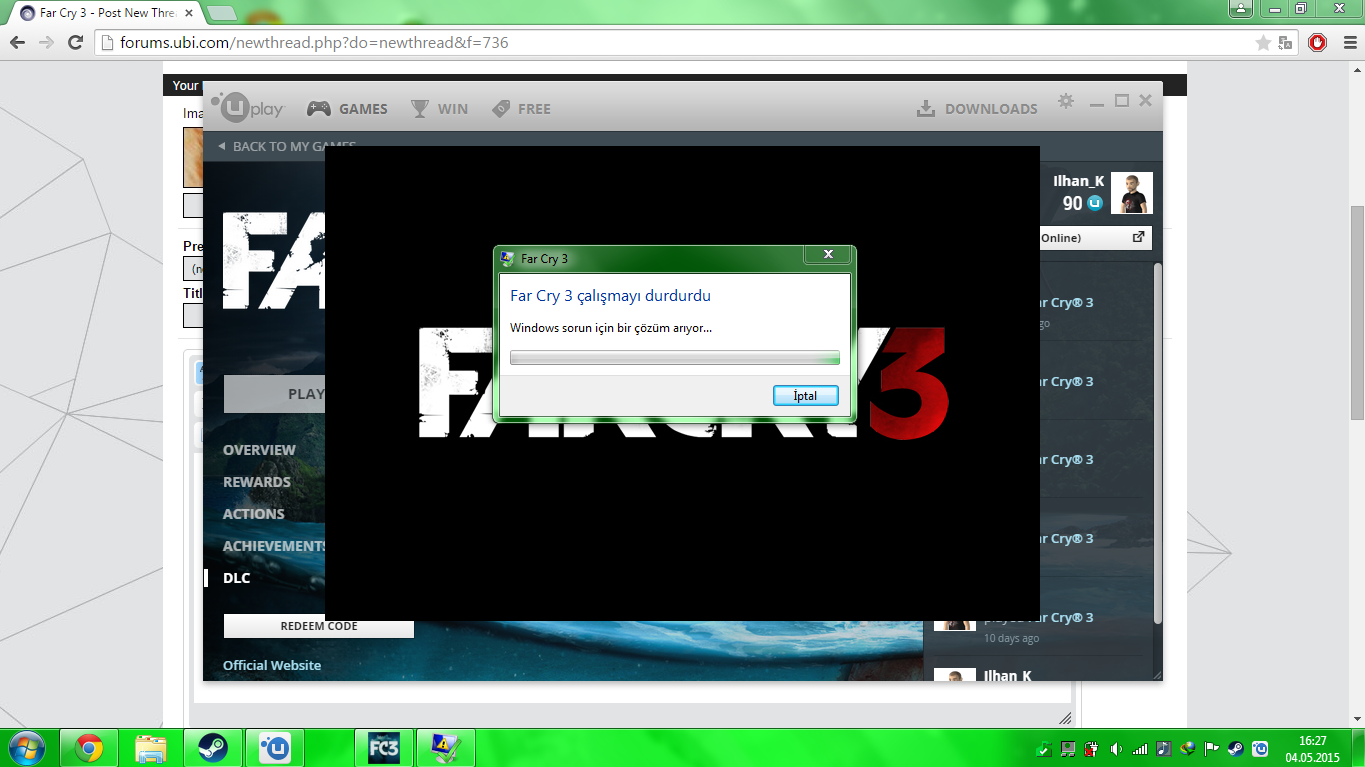Image resolution: width=1365 pixels, height=767 pixels.
Task: Click the gamepad icon beside GAMES
Action: (319, 108)
